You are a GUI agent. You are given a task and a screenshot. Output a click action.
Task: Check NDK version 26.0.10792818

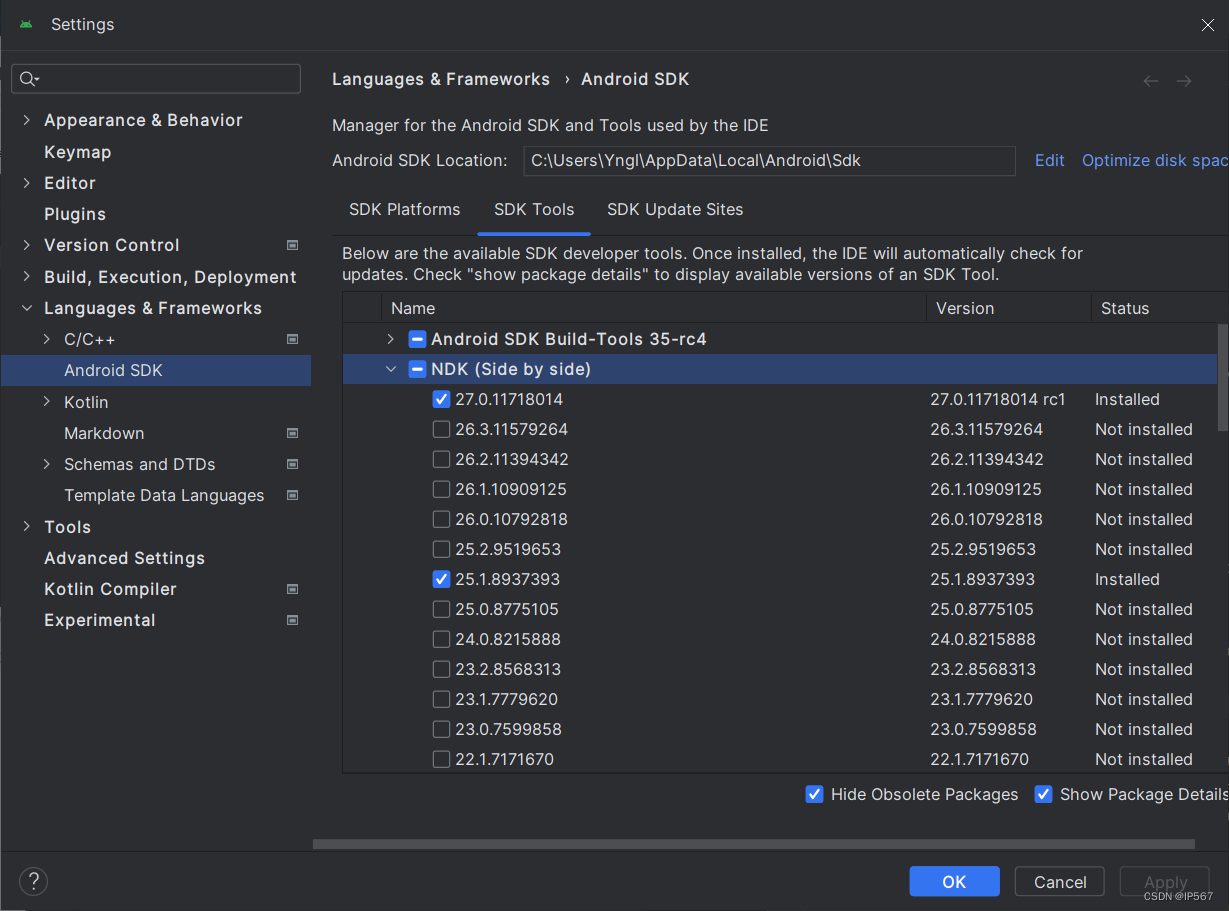441,519
